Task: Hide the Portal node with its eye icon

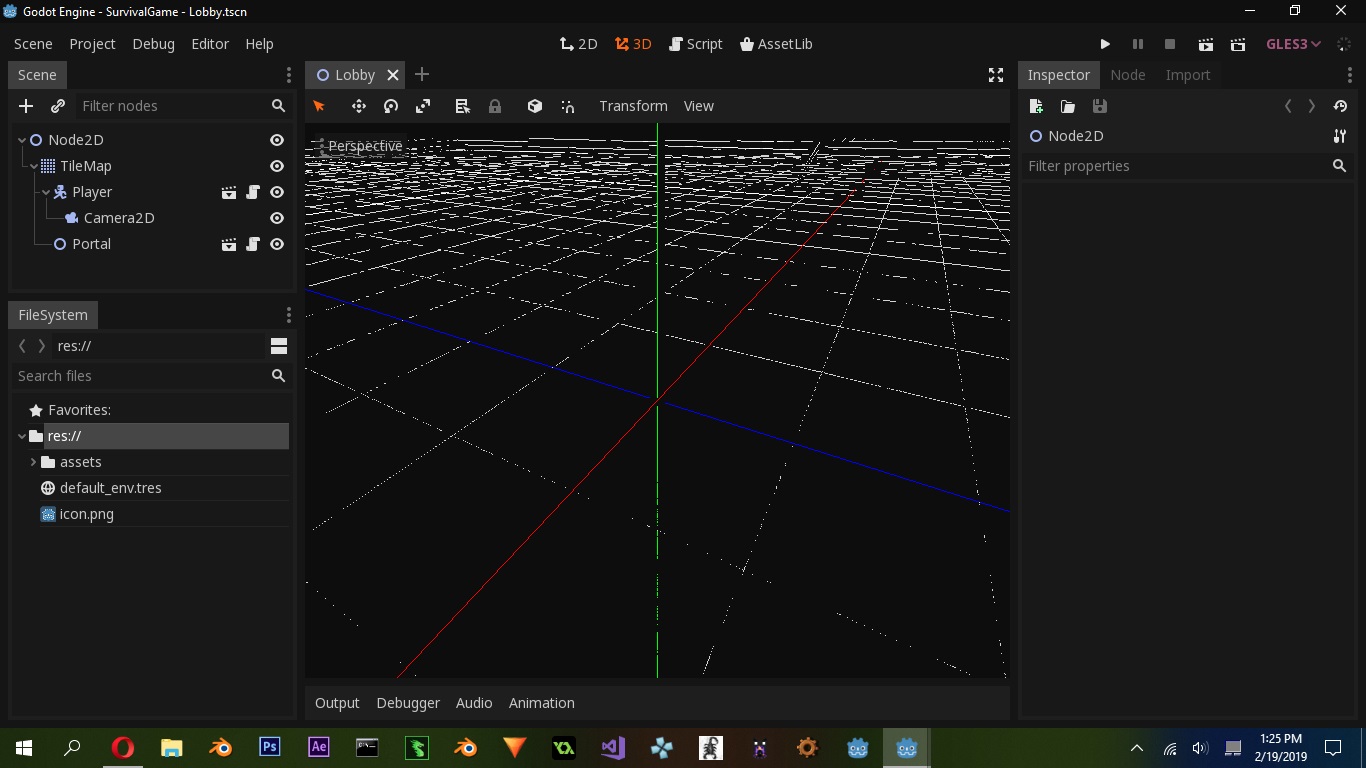Action: pos(276,244)
